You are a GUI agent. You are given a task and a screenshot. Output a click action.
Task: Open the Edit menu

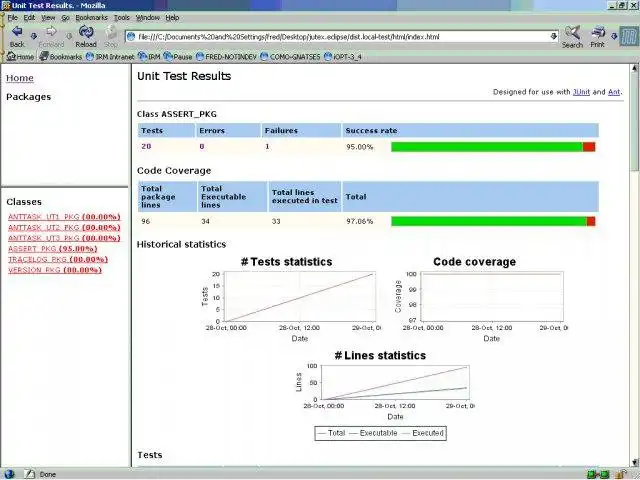pos(29,18)
